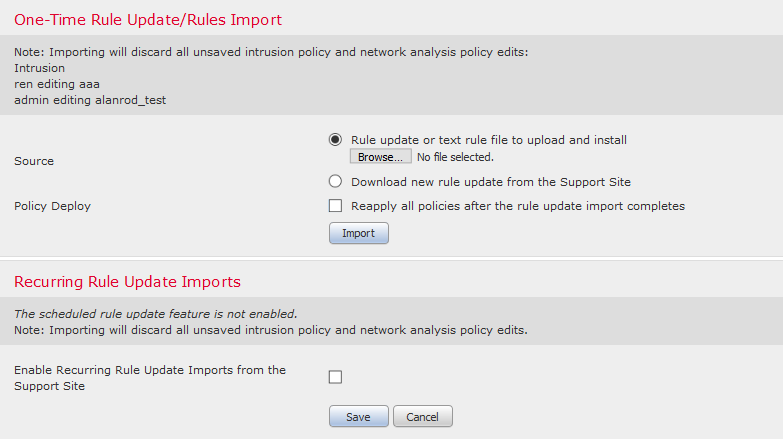Click the Browse... file button
The width and height of the screenshot is (783, 439).
click(380, 157)
